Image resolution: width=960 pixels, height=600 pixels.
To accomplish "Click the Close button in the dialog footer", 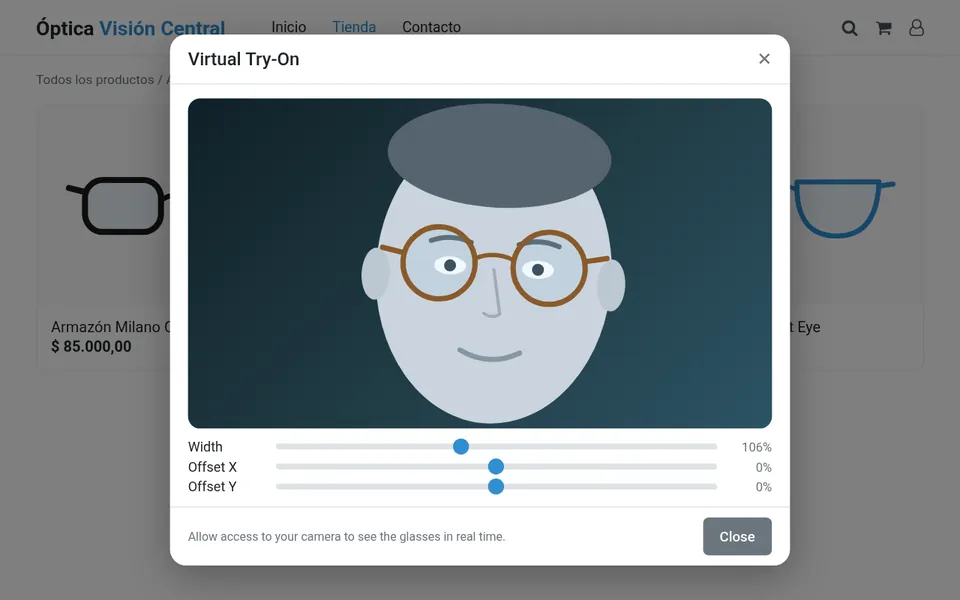I will (737, 536).
